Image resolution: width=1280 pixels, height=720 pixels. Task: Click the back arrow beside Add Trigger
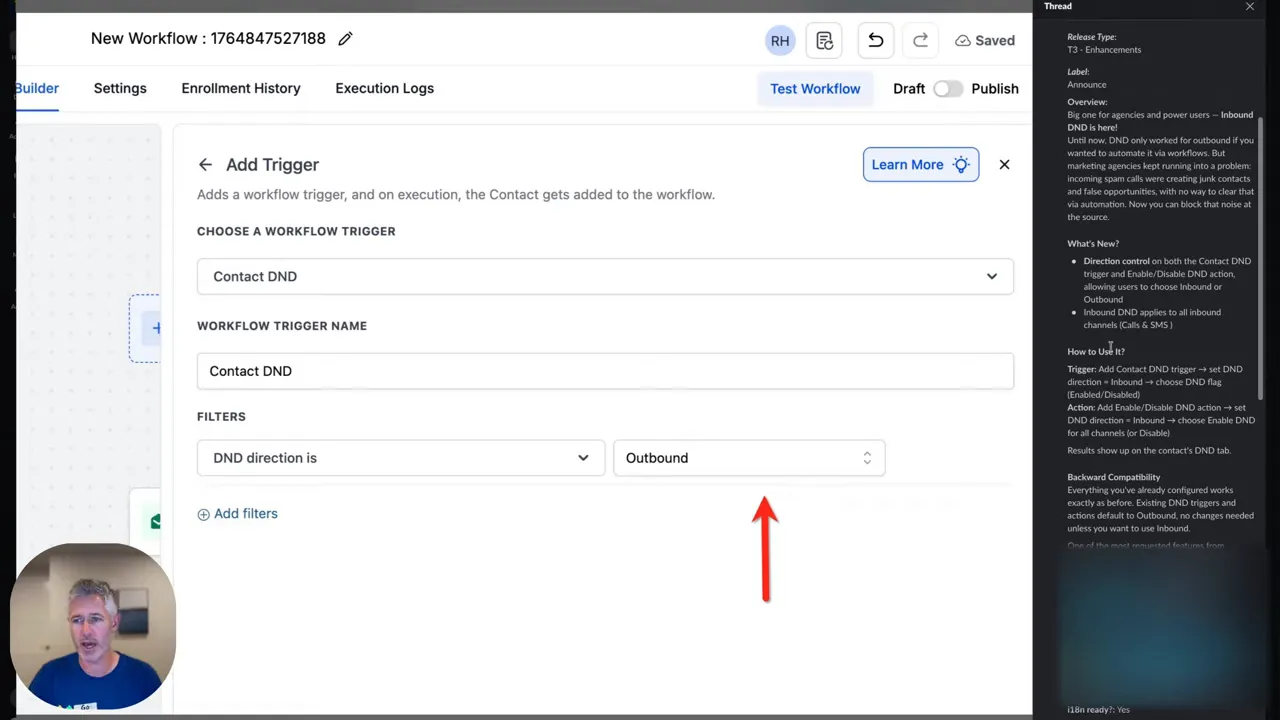(205, 165)
